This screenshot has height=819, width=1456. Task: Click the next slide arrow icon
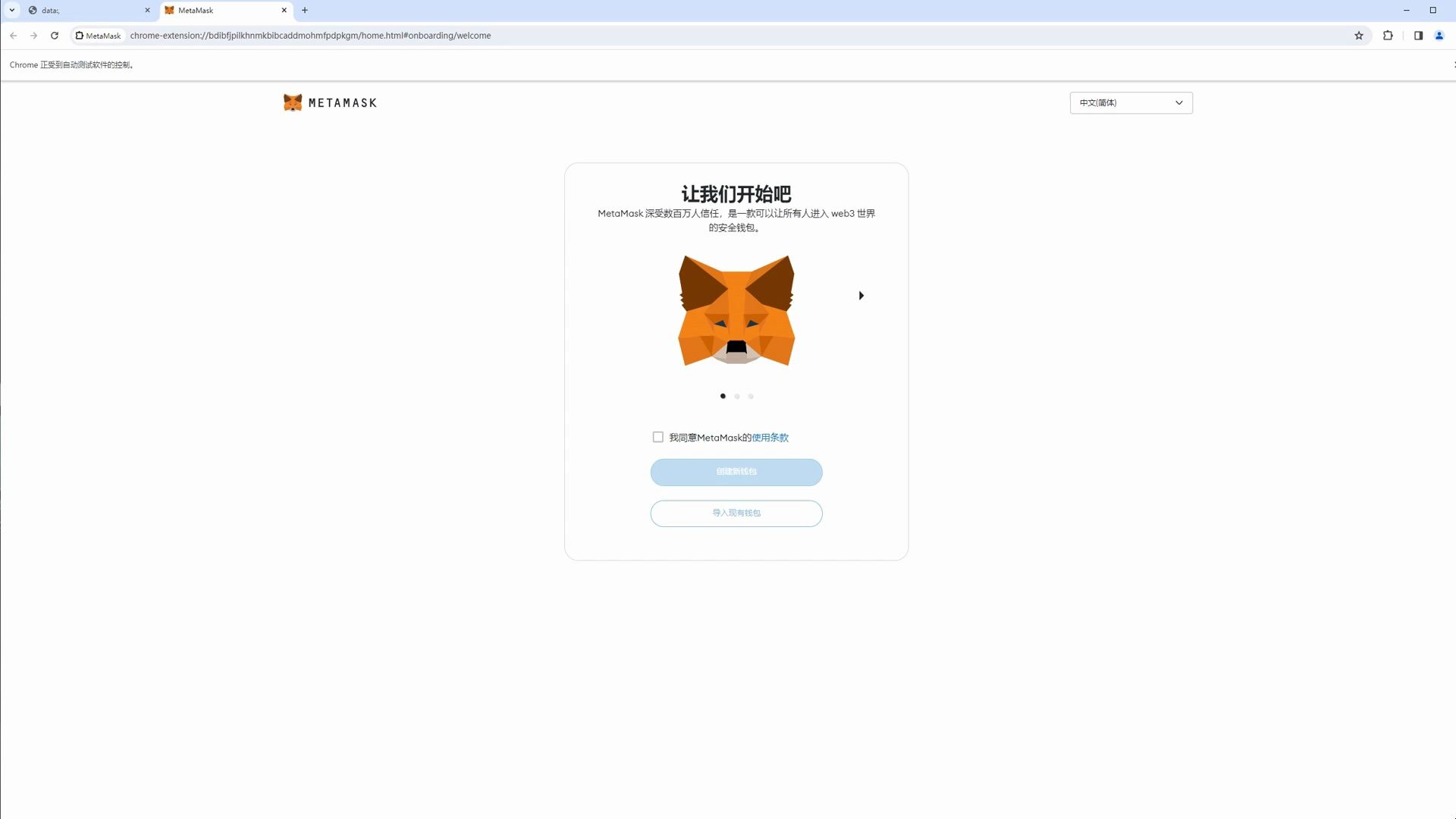[860, 295]
